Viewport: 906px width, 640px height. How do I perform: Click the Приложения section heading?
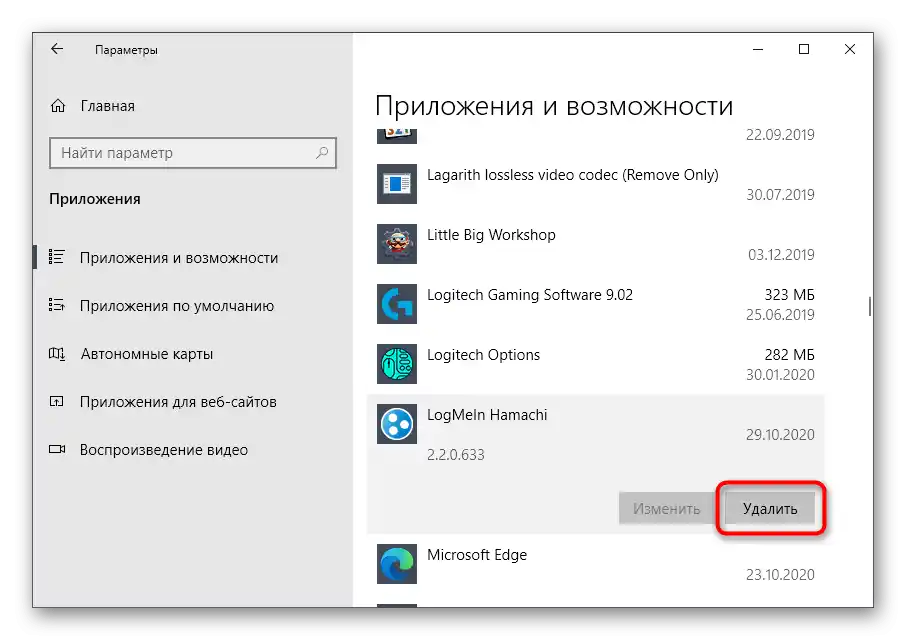pos(95,199)
